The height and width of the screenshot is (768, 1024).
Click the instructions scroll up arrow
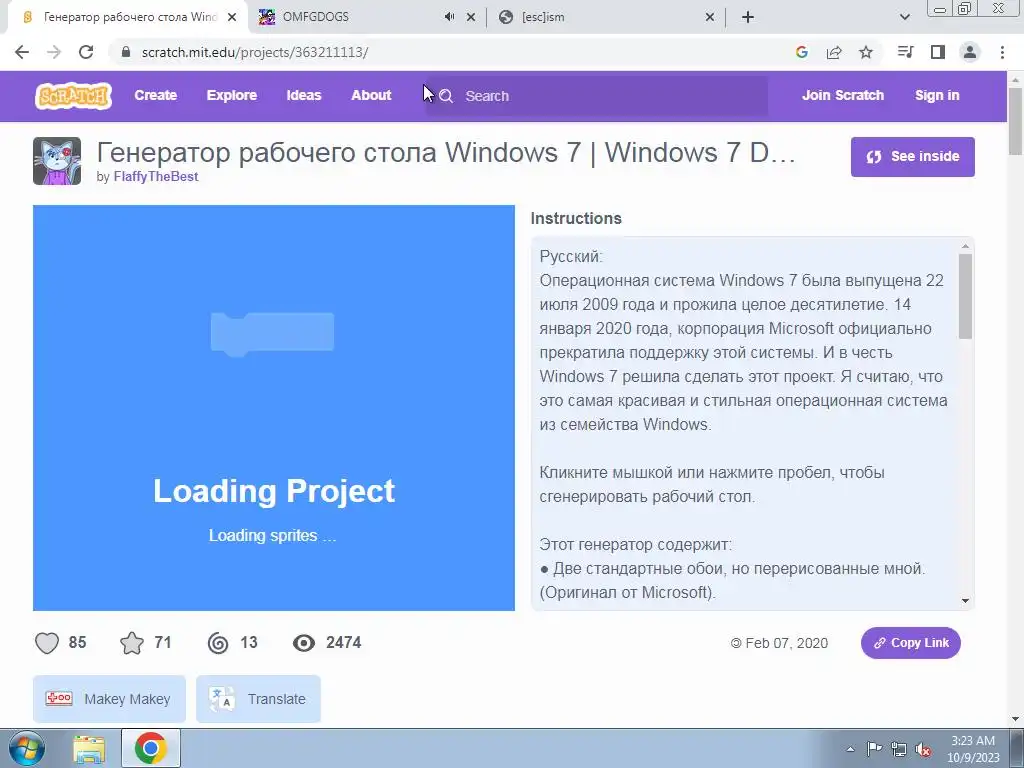965,246
